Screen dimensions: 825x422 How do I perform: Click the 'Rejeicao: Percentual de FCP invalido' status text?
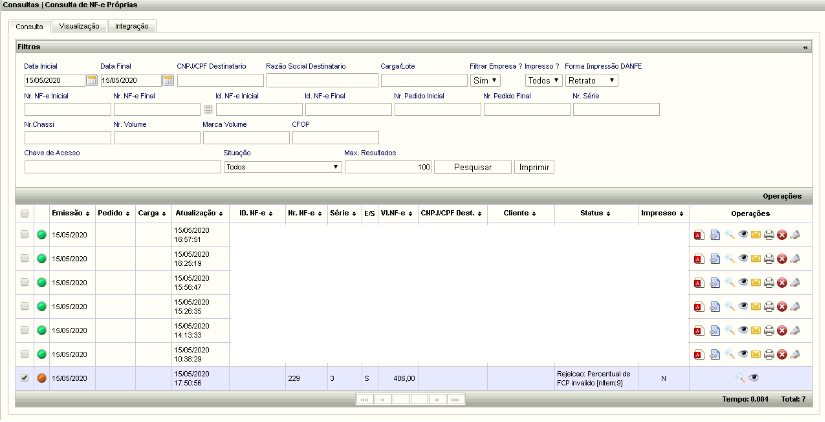(593, 378)
